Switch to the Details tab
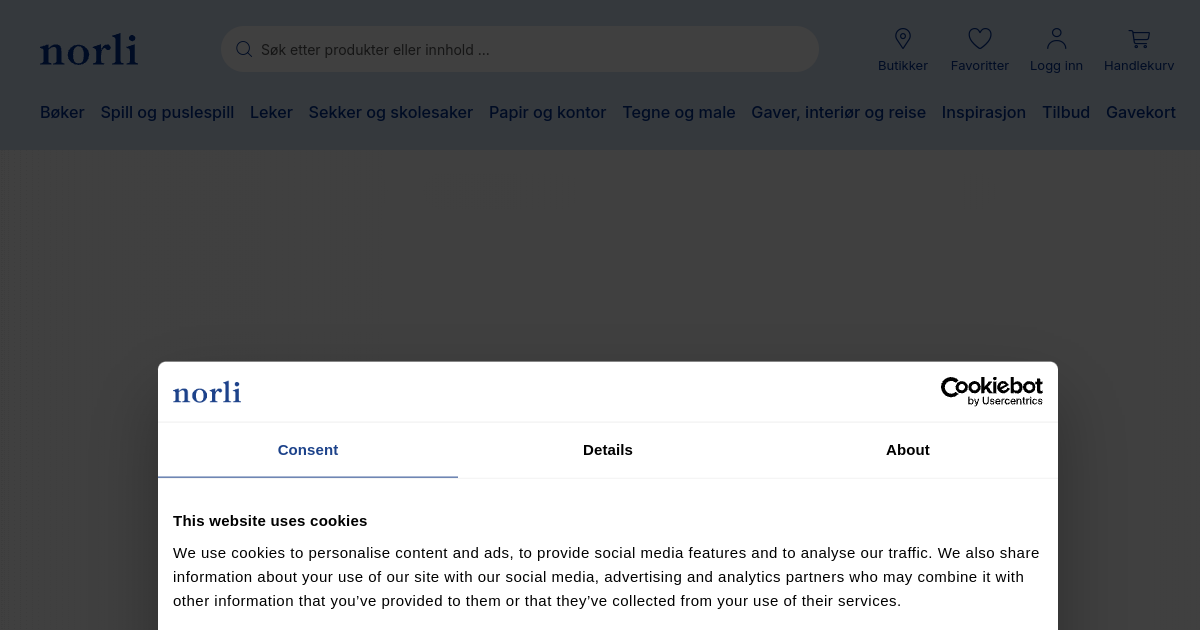The width and height of the screenshot is (1200, 630). (608, 450)
